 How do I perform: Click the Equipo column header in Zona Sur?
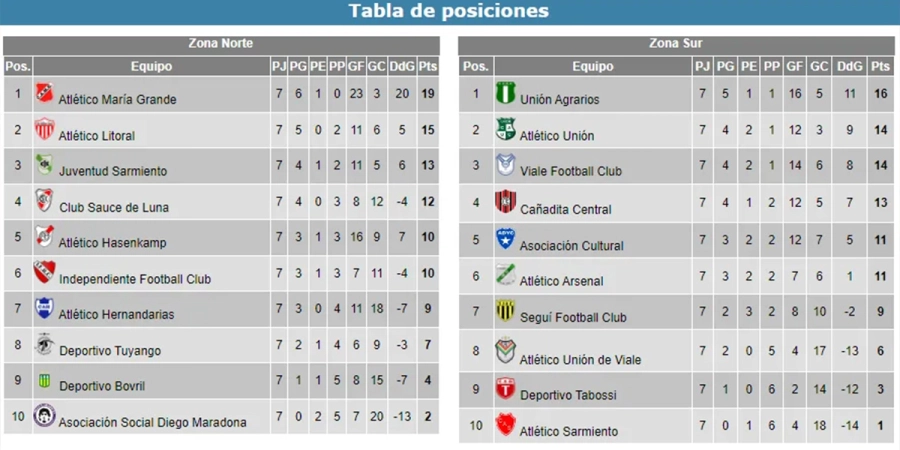[593, 66]
